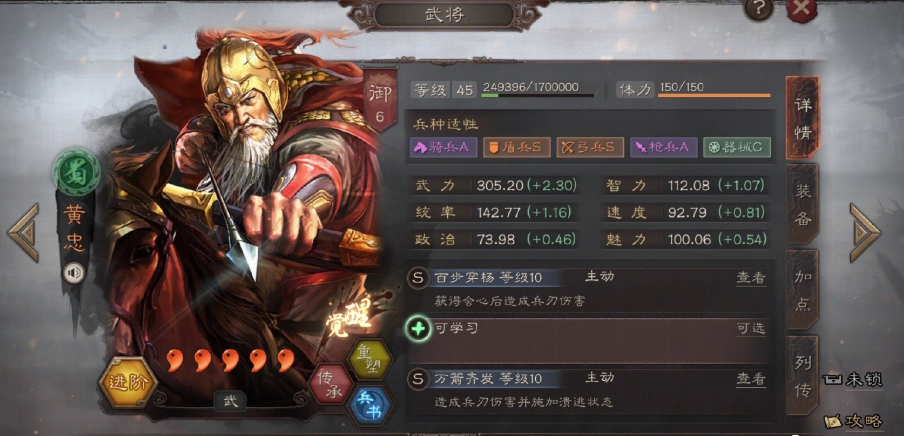Tap the green plus learnable skill icon

click(x=419, y=329)
